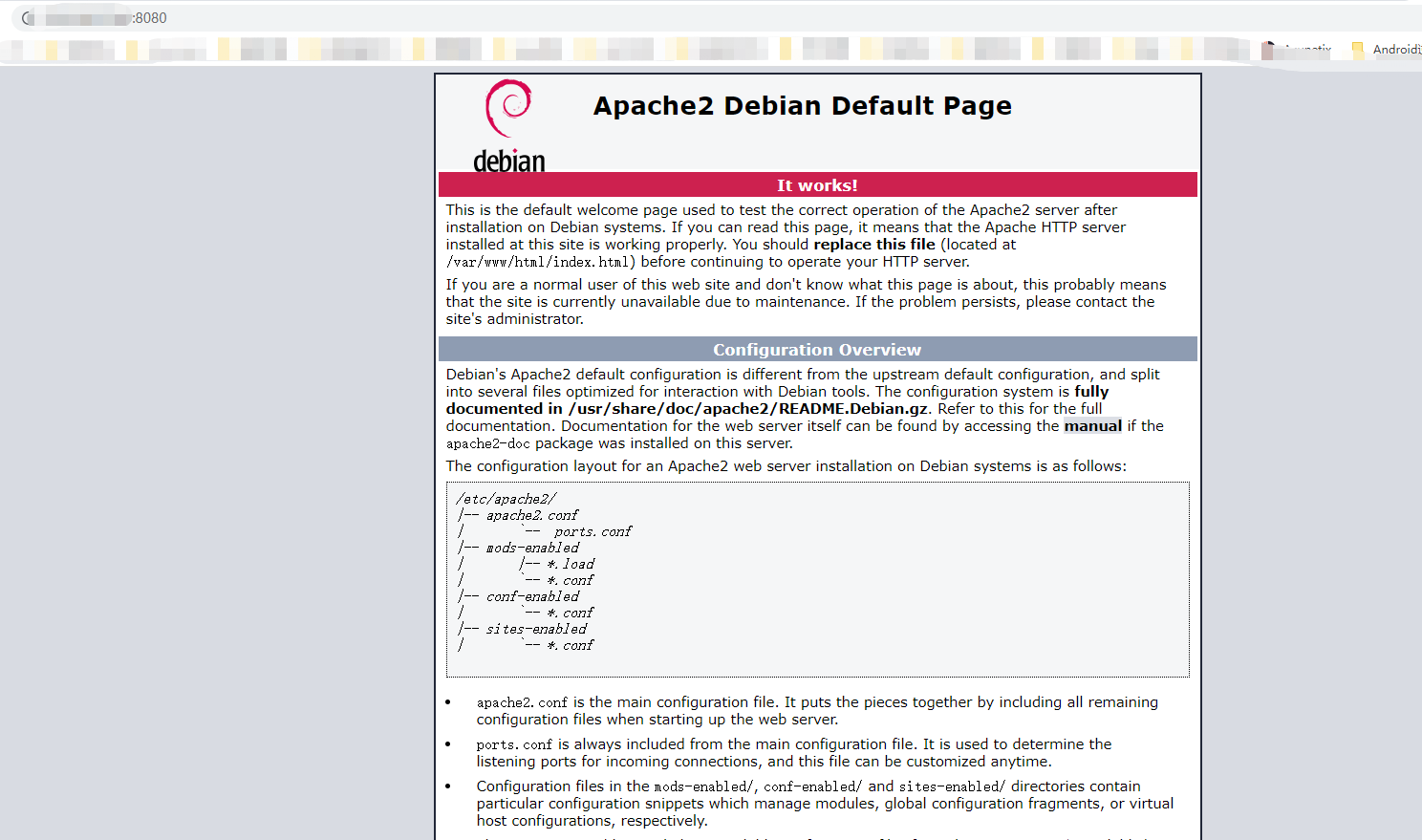The height and width of the screenshot is (840, 1422).
Task: Click conf-enabled/ in the third bullet
Action: [812, 786]
